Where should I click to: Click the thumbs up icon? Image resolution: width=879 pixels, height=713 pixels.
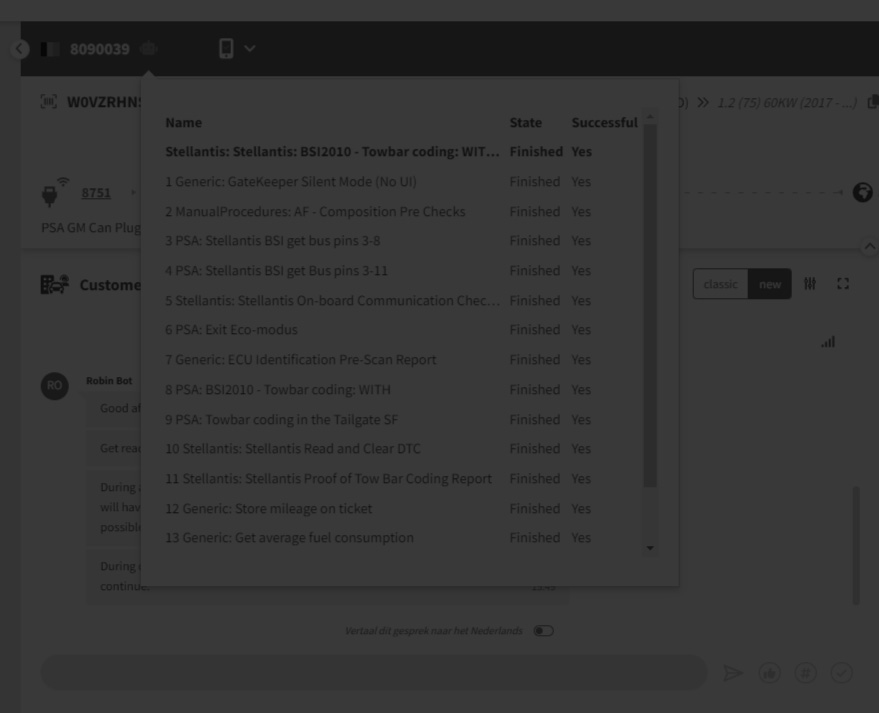[x=769, y=673]
